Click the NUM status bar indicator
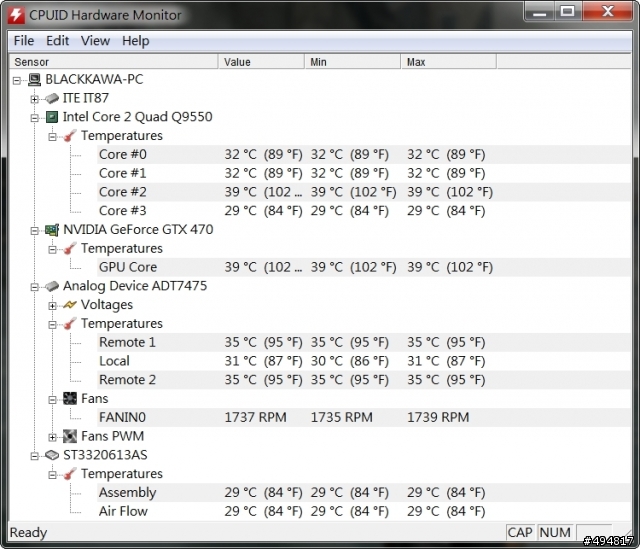The width and height of the screenshot is (640, 549). pos(555,533)
